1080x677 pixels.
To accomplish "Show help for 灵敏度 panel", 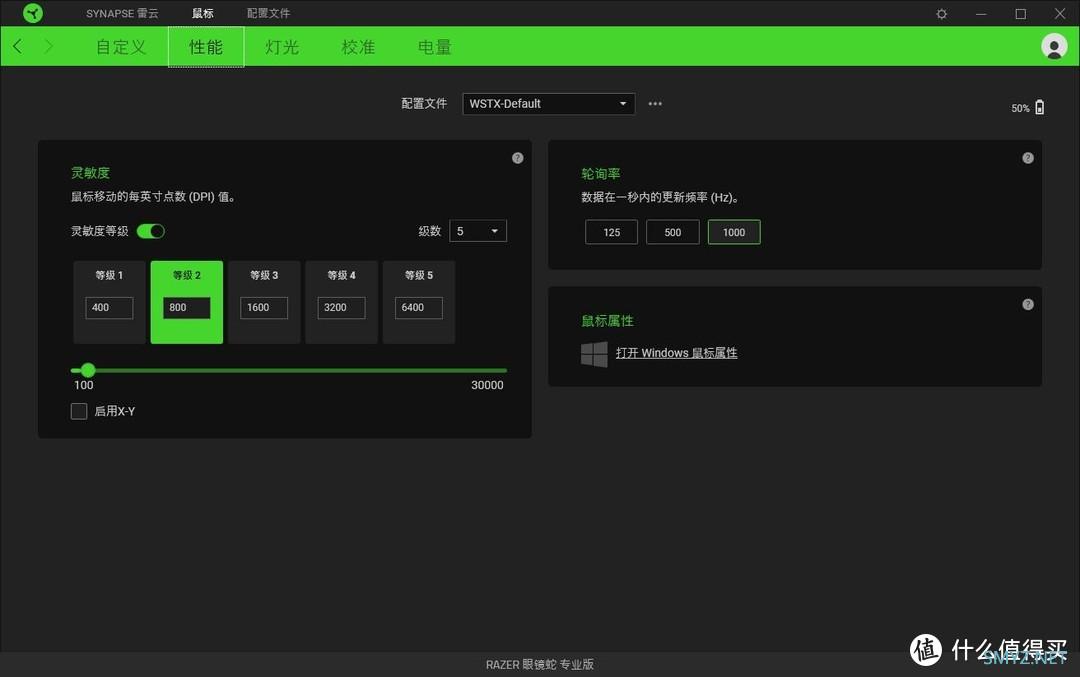I will pos(518,158).
